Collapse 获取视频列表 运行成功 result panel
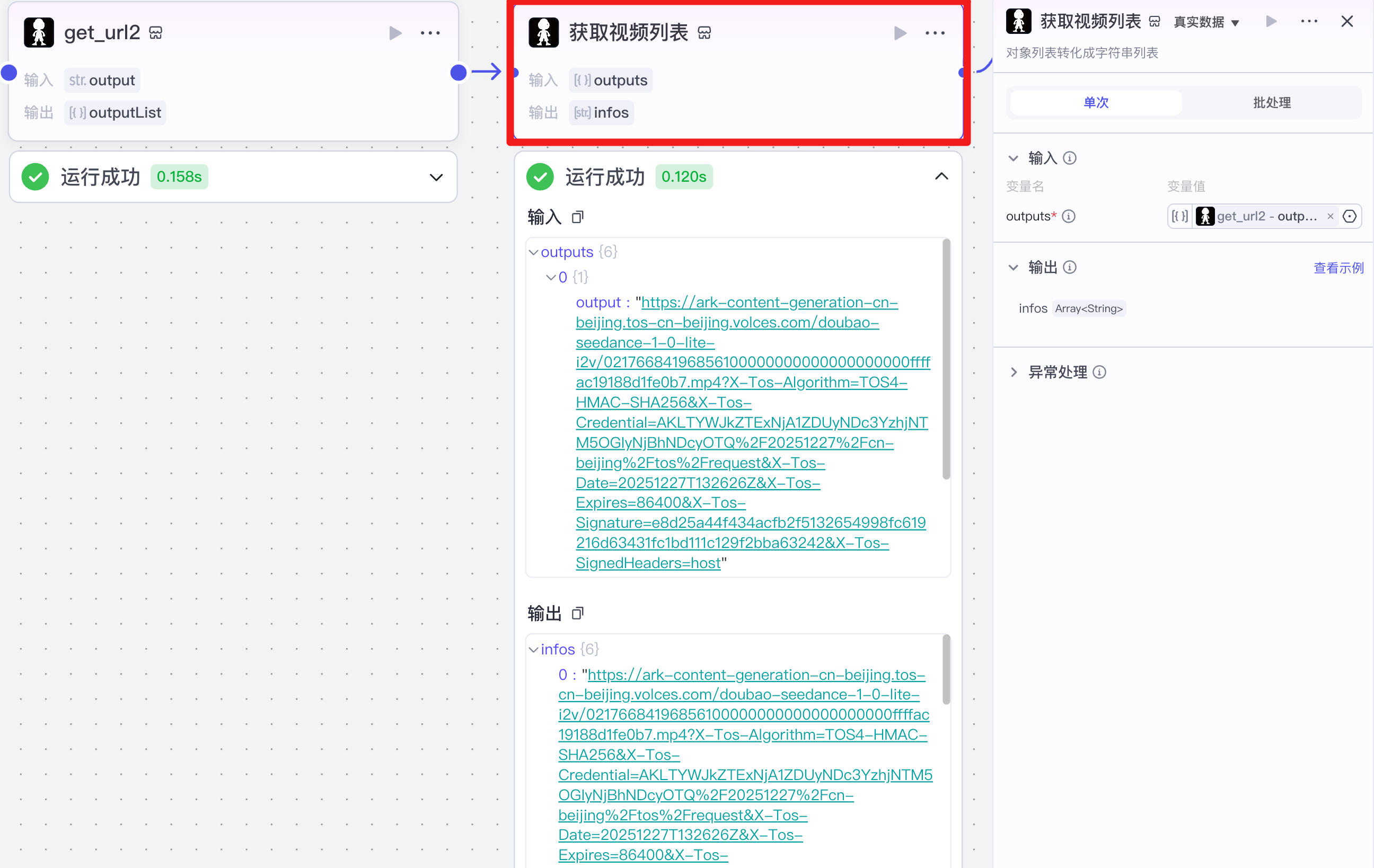 tap(941, 177)
